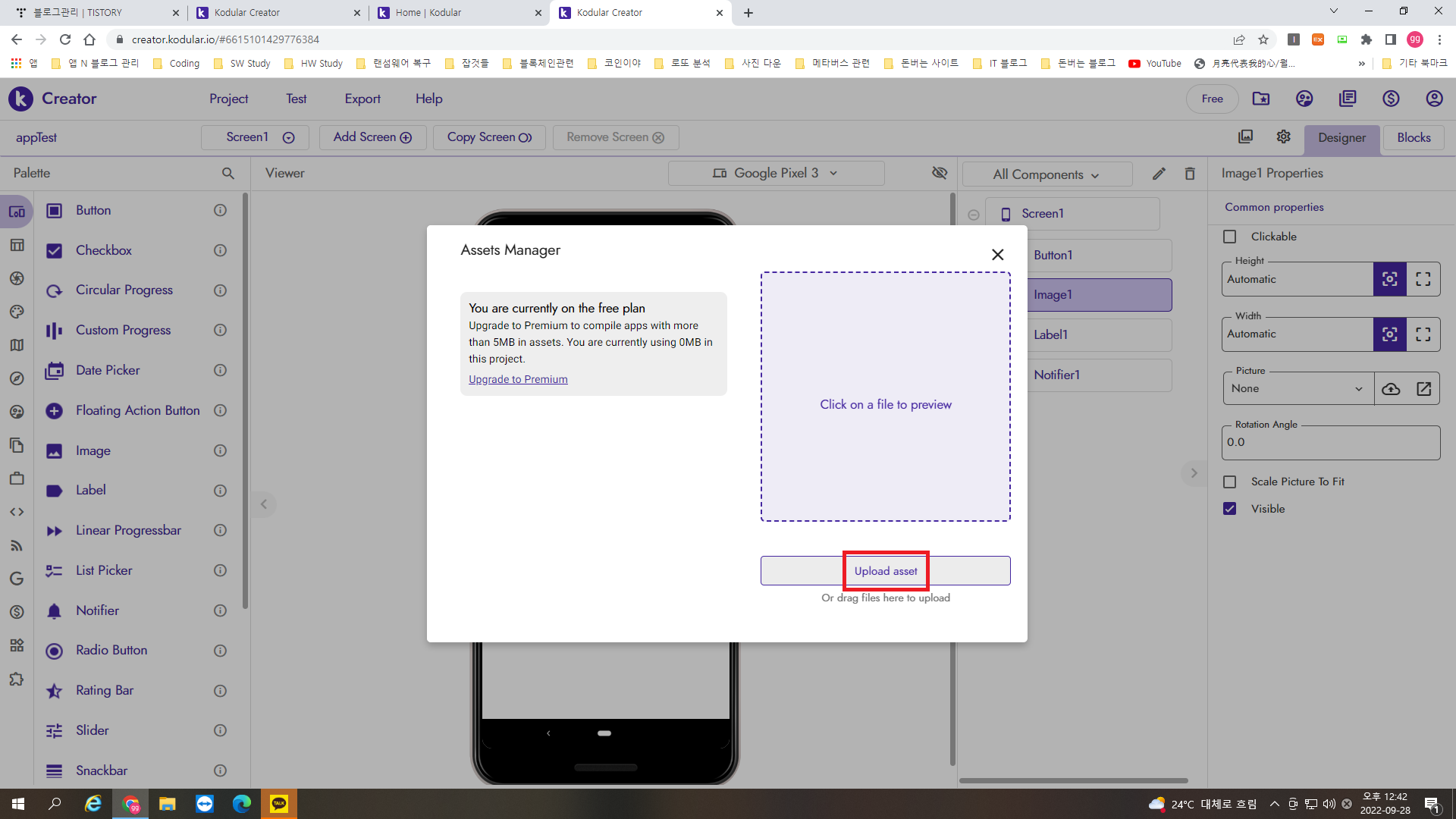Close the Assets Manager dialog
Screen dimensions: 1456x819
click(997, 255)
